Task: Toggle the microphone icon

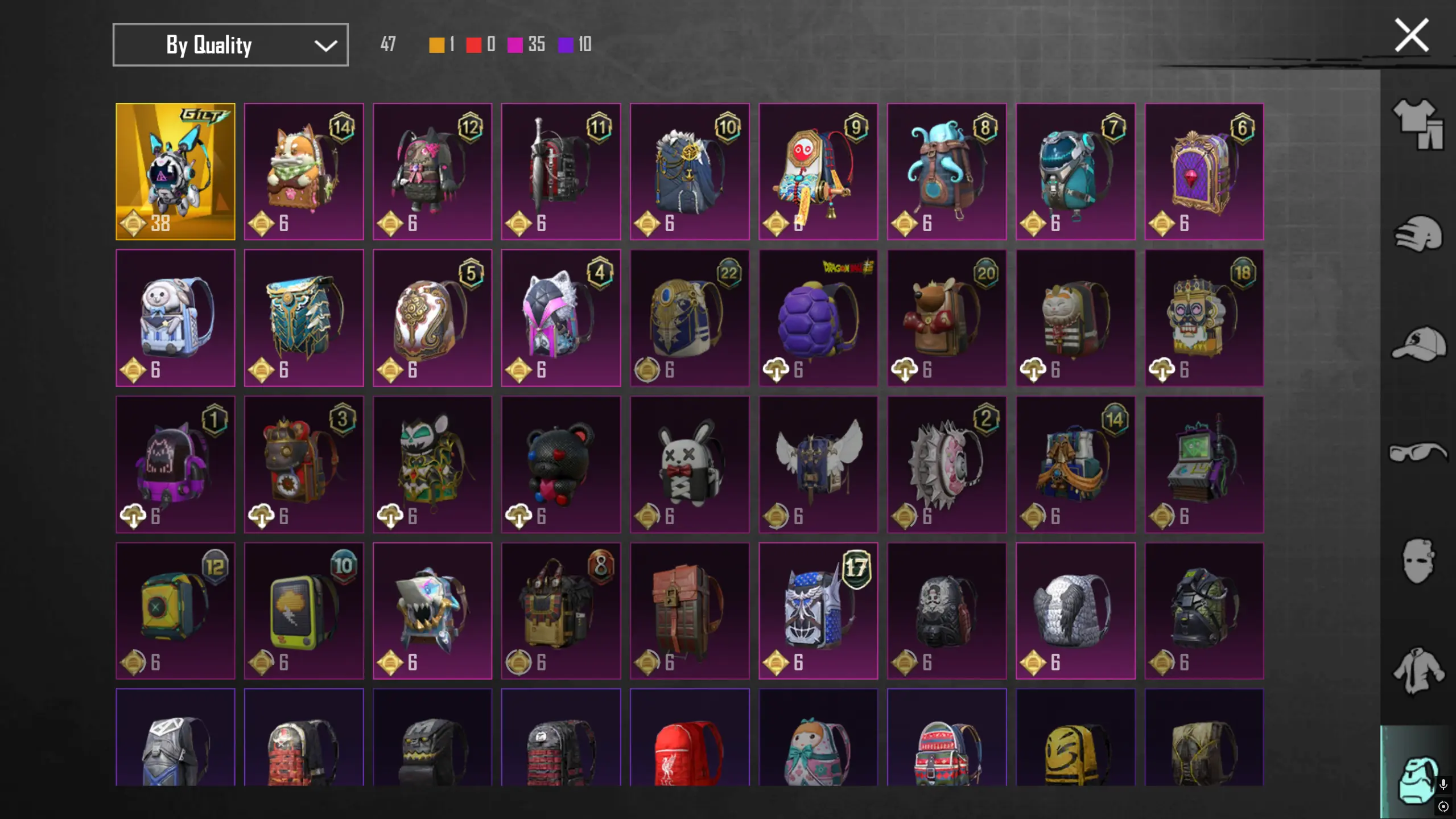Action: (x=1443, y=784)
